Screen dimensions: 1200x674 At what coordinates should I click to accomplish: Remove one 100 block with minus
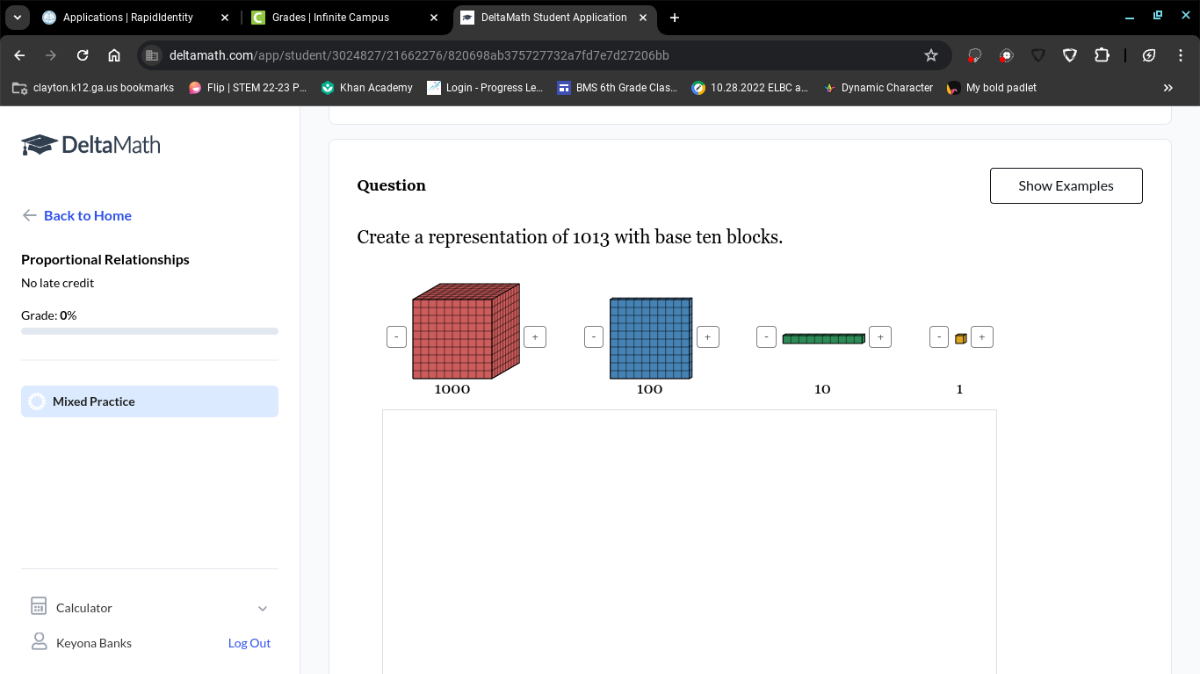pyautogui.click(x=594, y=337)
